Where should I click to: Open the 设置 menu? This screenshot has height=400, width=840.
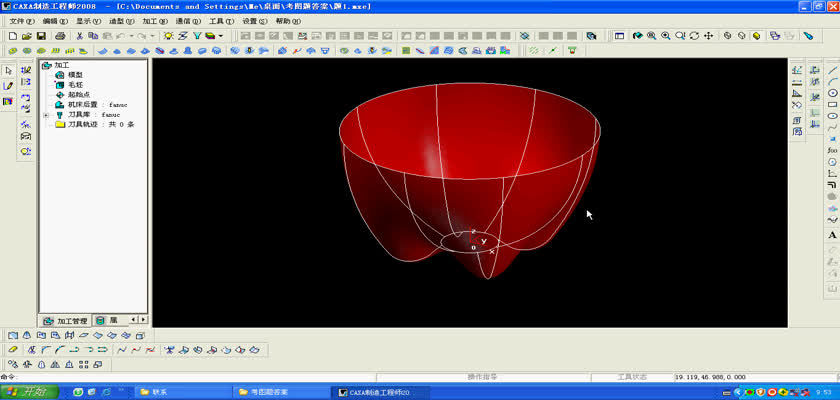[254, 21]
